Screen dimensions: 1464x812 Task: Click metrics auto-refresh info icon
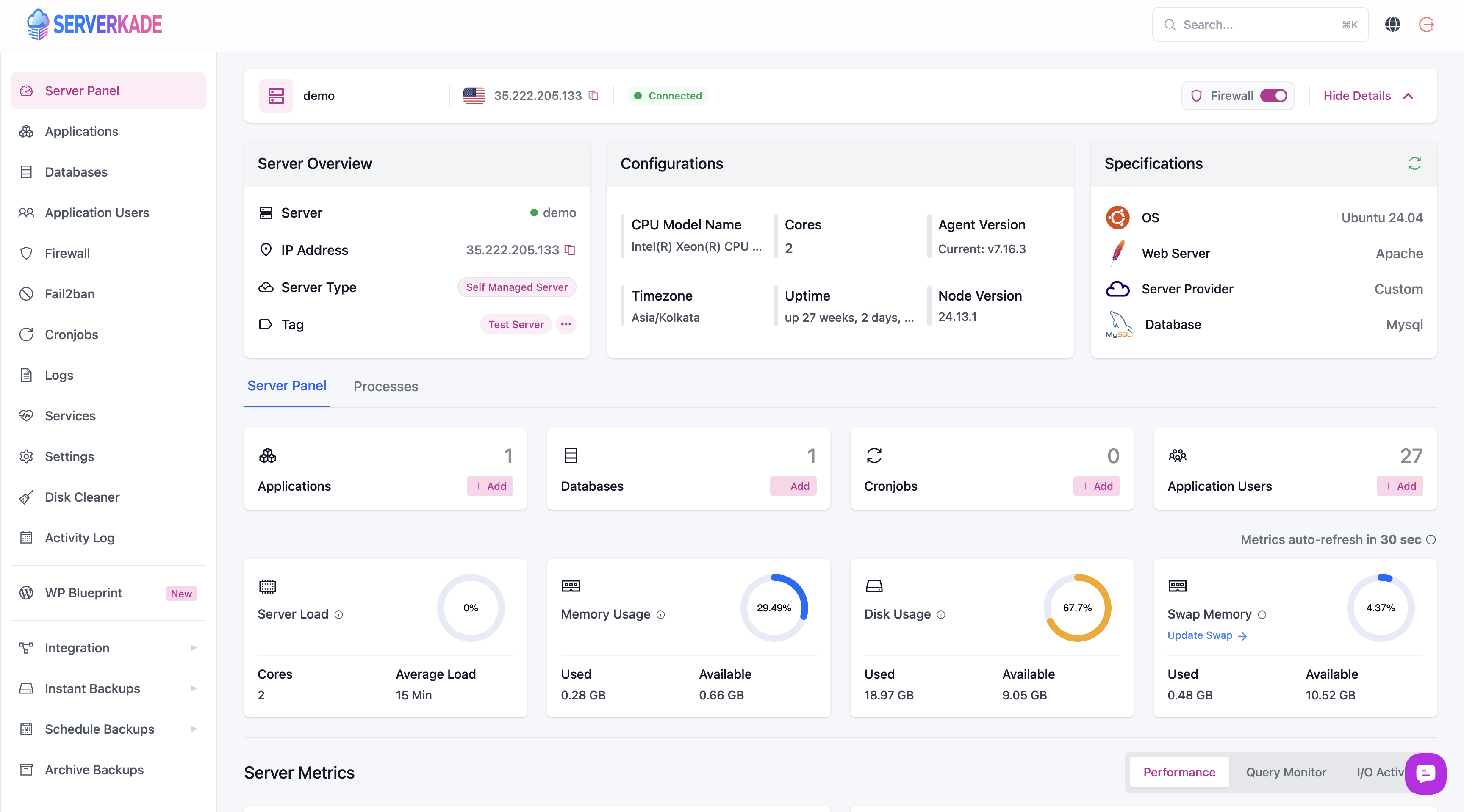click(1432, 539)
